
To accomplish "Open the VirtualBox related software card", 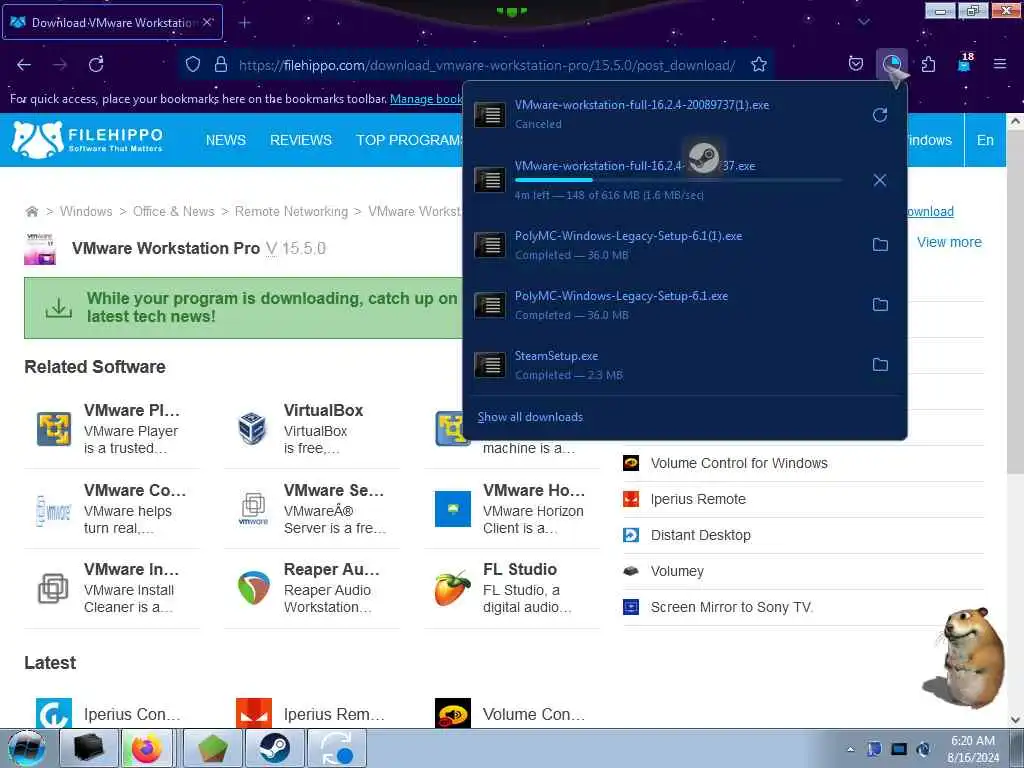I will (x=312, y=428).
